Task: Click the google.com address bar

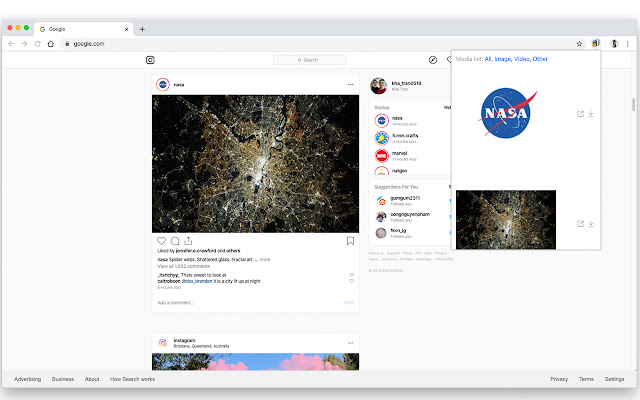Action: pyautogui.click(x=318, y=44)
